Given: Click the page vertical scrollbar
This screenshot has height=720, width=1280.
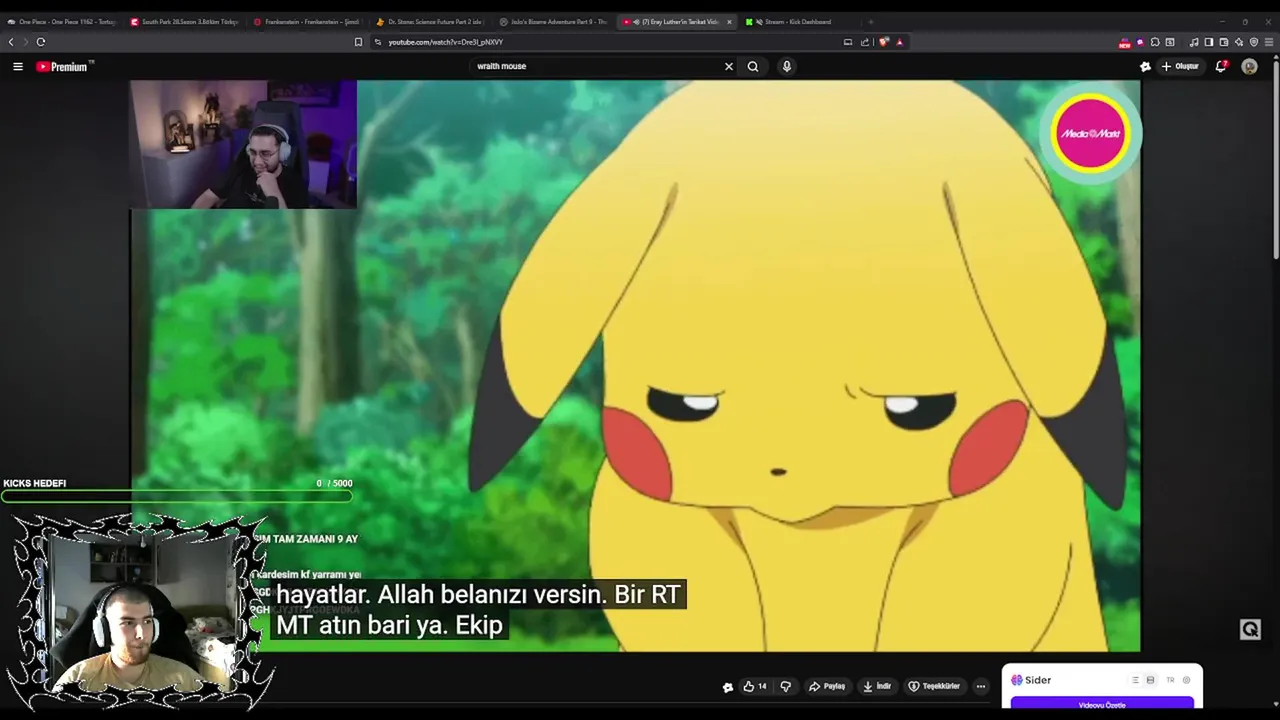Looking at the screenshot, I should point(1275,160).
